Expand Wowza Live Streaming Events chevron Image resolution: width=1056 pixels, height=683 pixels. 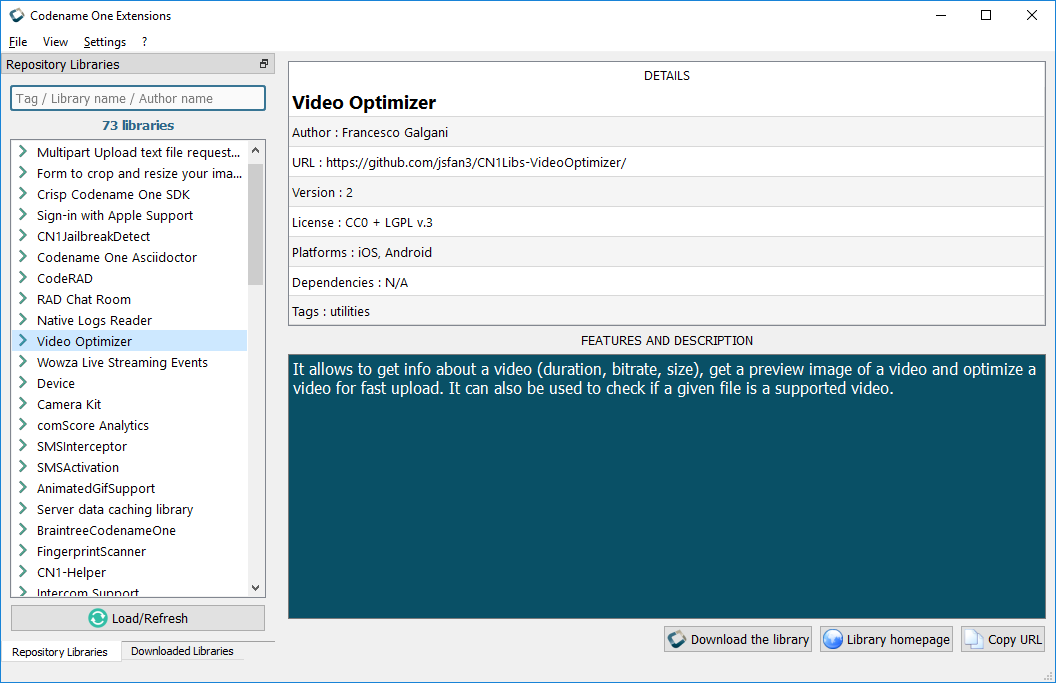[x=23, y=361]
